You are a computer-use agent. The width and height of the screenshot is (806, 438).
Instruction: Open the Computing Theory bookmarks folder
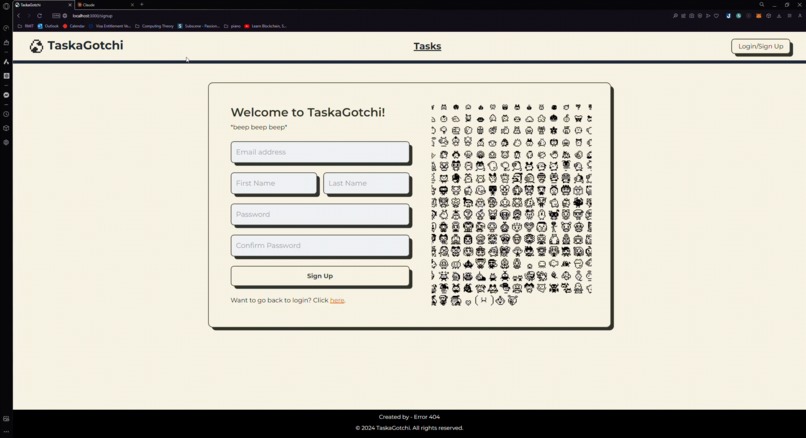pyautogui.click(x=154, y=26)
